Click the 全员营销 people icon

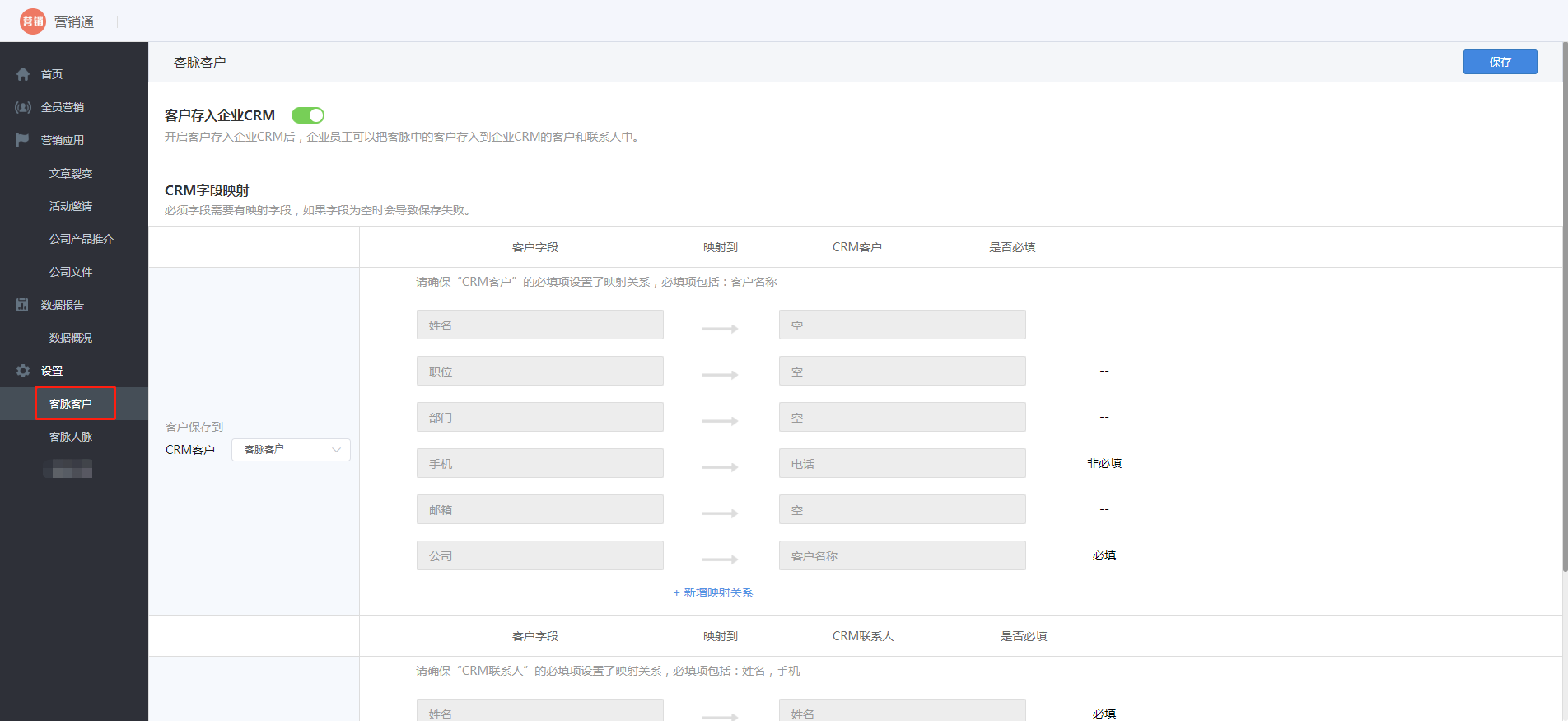23,107
